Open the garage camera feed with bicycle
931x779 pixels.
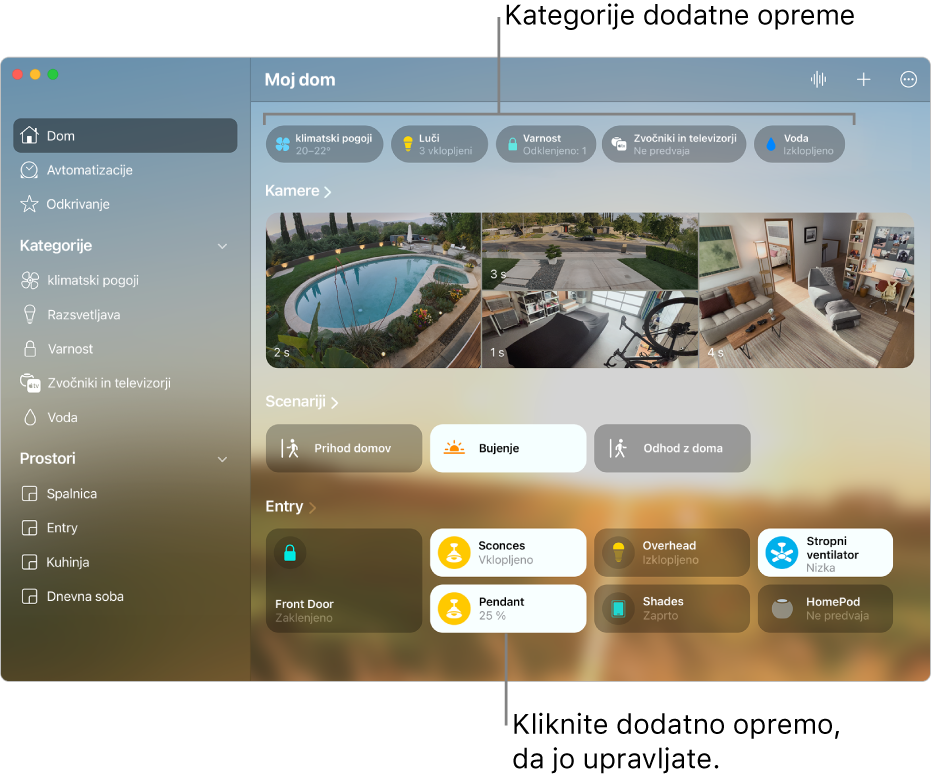tap(590, 330)
